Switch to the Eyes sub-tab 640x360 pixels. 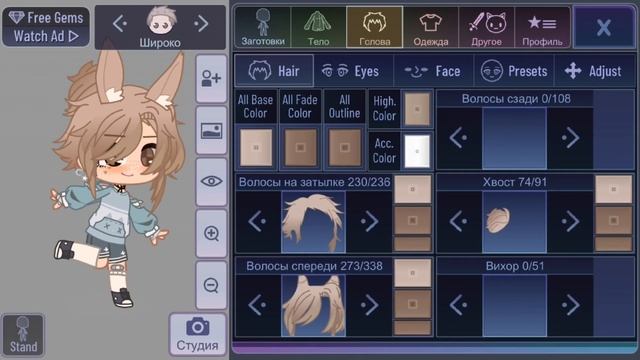(353, 71)
